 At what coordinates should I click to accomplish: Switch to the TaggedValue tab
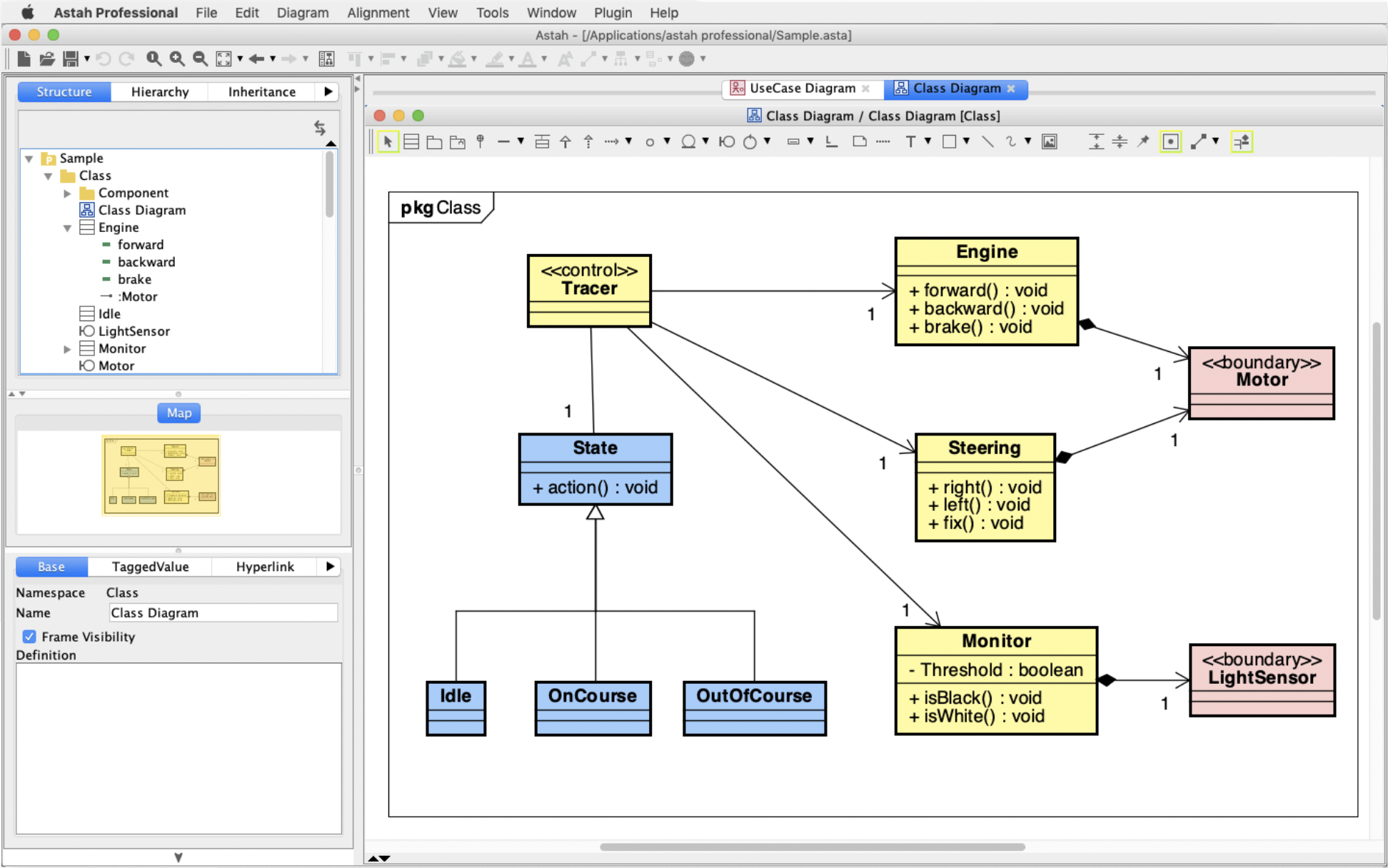149,566
